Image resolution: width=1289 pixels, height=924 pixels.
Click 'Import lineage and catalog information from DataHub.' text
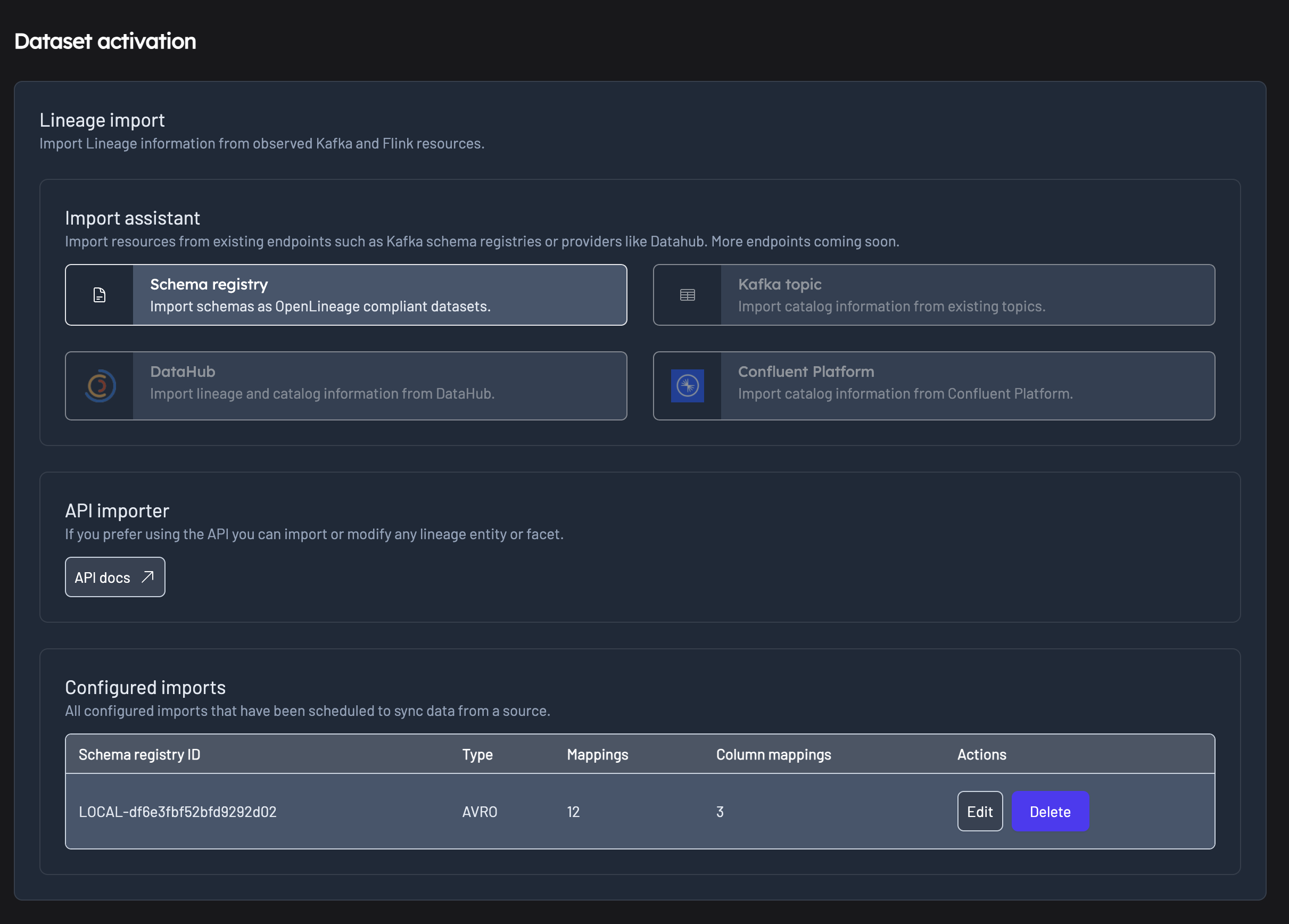(x=323, y=393)
